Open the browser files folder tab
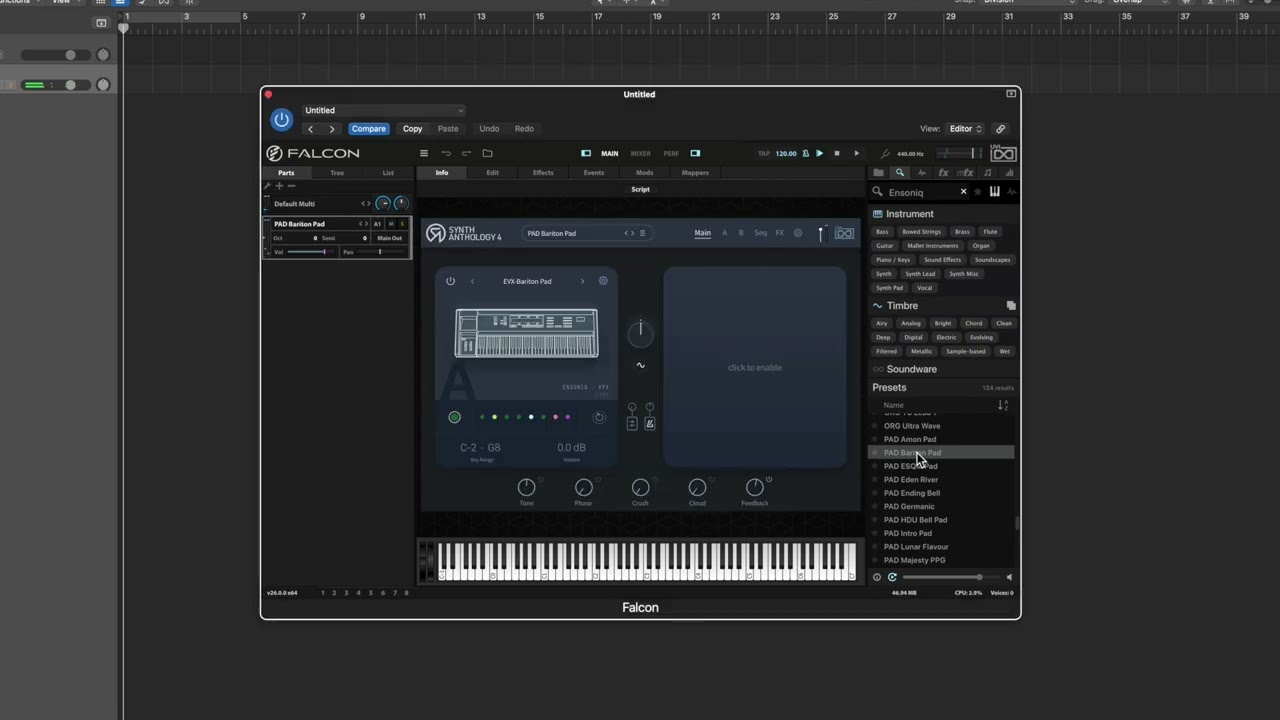 tap(879, 173)
